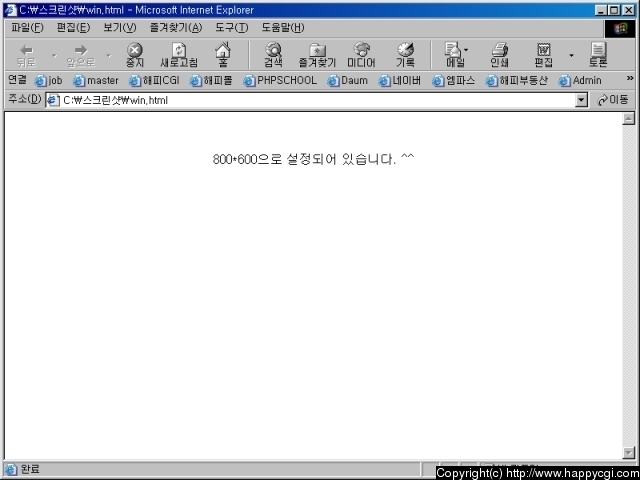Open the Search (검색) toolbar icon
640x480 pixels.
tap(273, 49)
